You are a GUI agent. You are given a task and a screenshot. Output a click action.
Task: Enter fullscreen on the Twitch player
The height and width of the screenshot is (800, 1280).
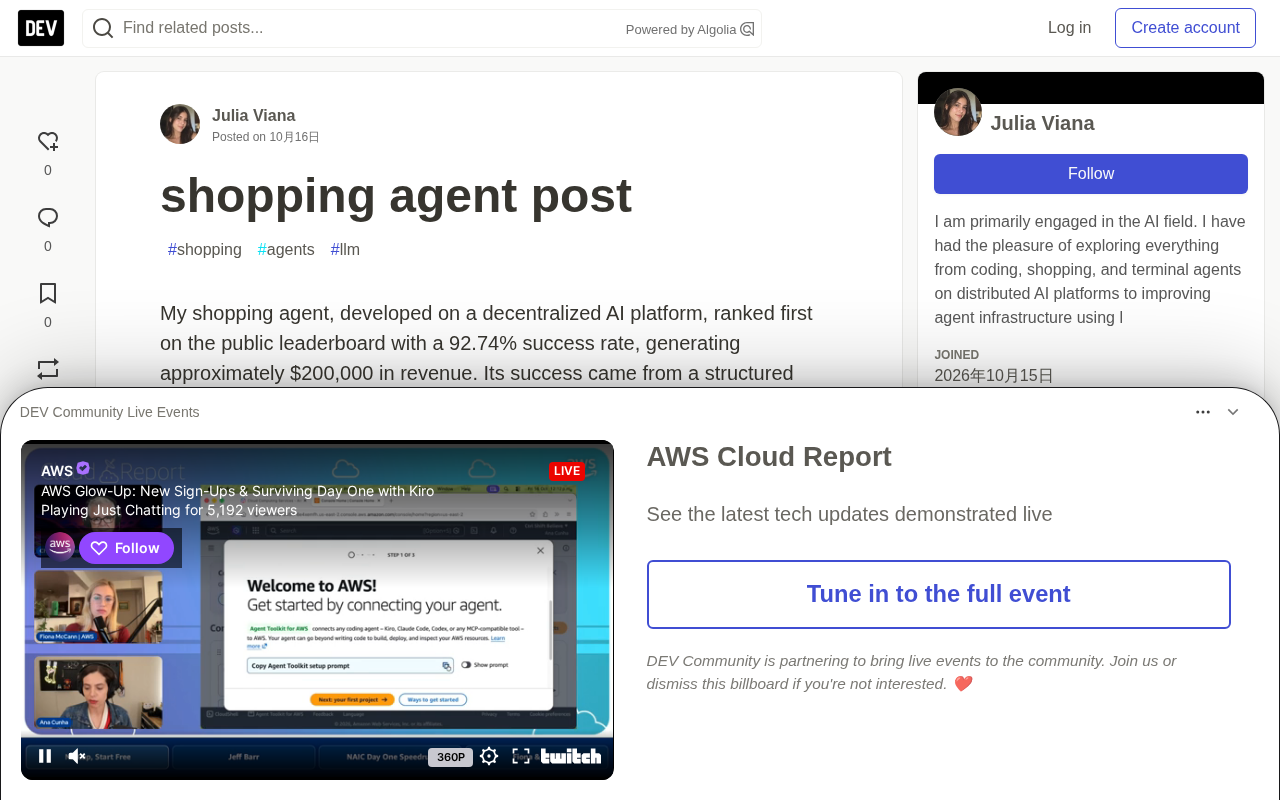(x=521, y=756)
